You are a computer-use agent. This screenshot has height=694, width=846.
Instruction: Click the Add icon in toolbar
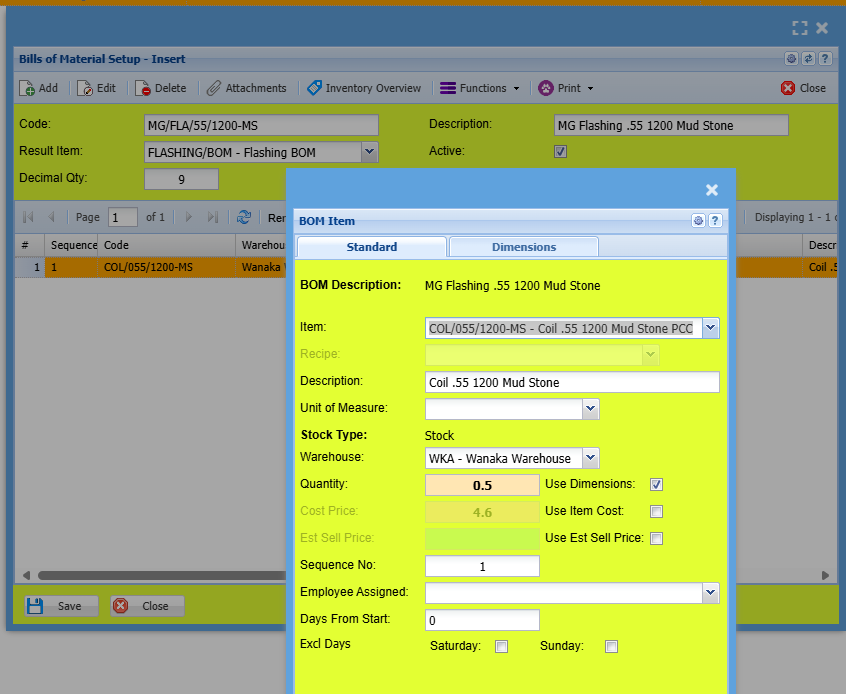point(28,88)
